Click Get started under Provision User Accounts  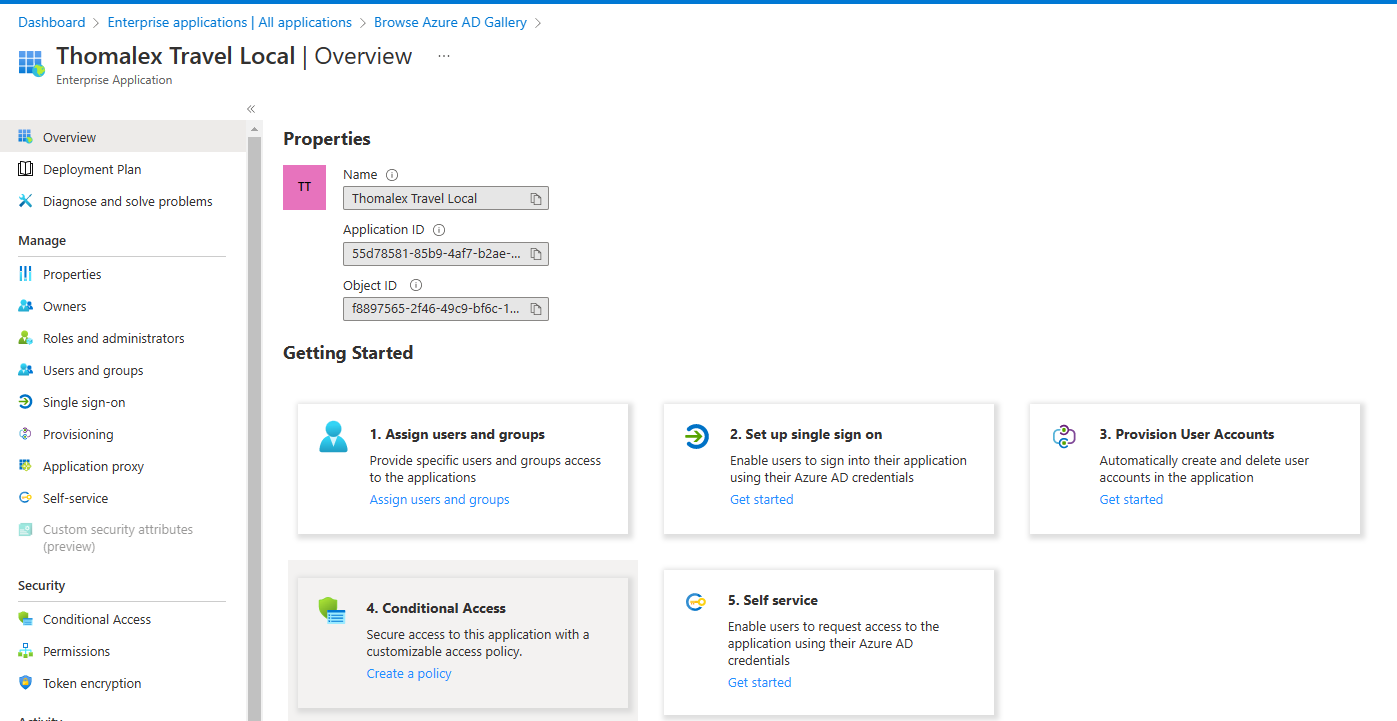coord(1131,499)
